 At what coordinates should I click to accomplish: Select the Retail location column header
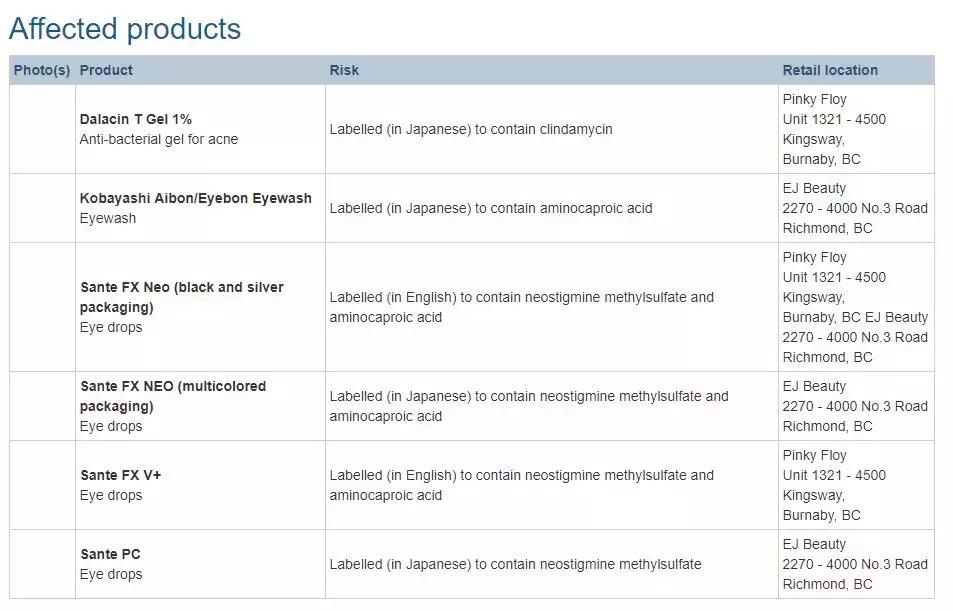click(830, 70)
